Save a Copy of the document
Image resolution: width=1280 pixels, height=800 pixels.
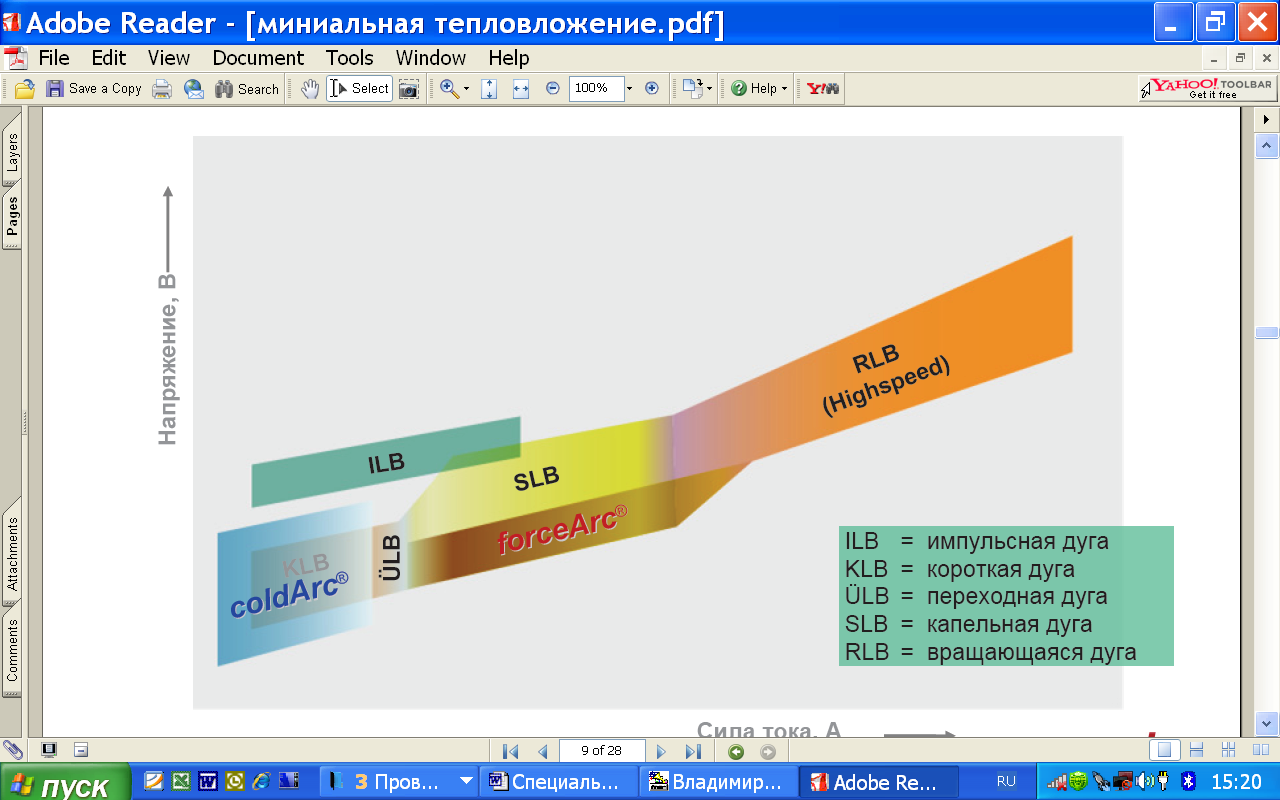[94, 89]
